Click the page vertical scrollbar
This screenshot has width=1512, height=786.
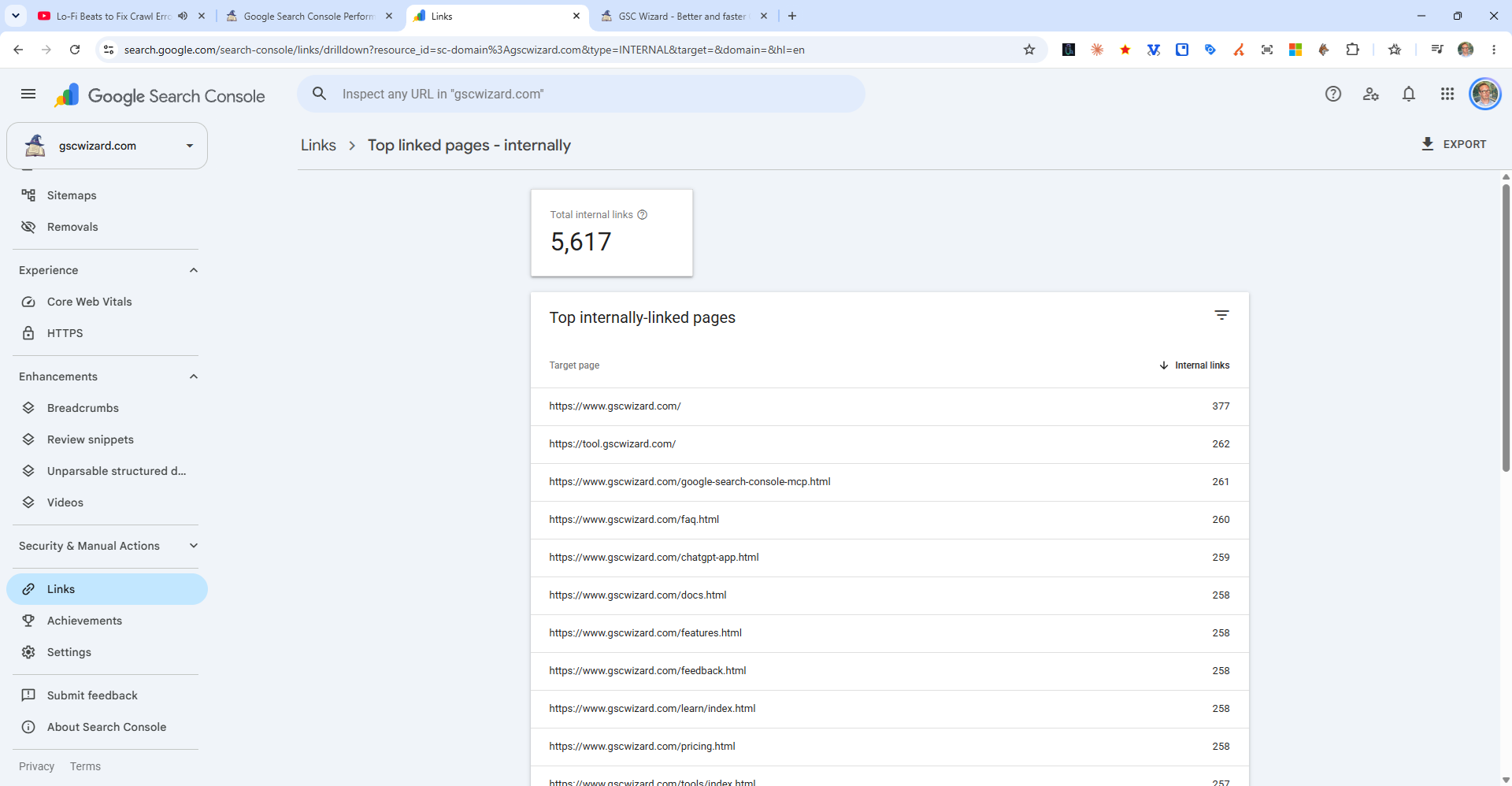click(1506, 327)
